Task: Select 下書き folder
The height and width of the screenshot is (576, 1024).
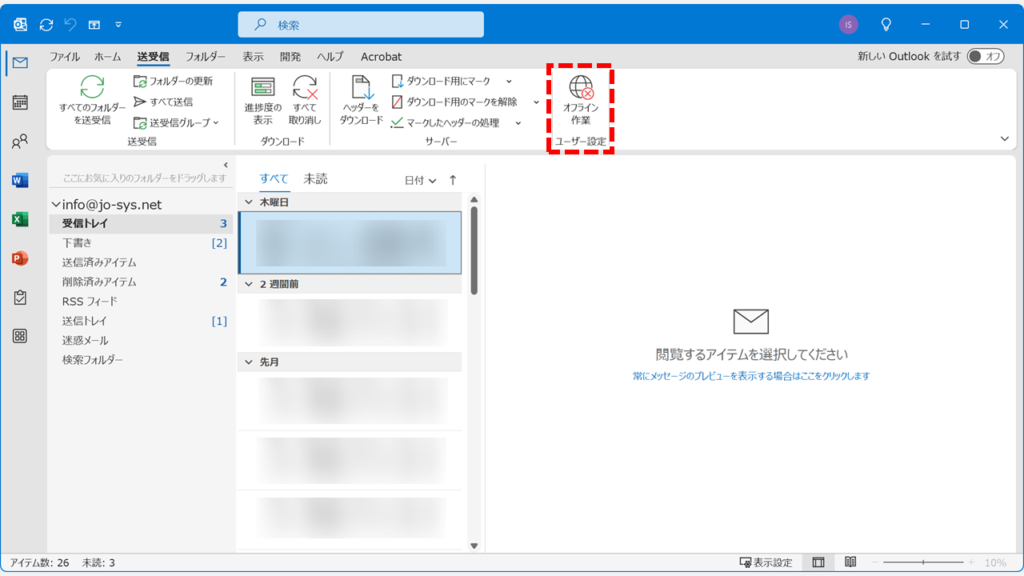Action: coord(141,243)
